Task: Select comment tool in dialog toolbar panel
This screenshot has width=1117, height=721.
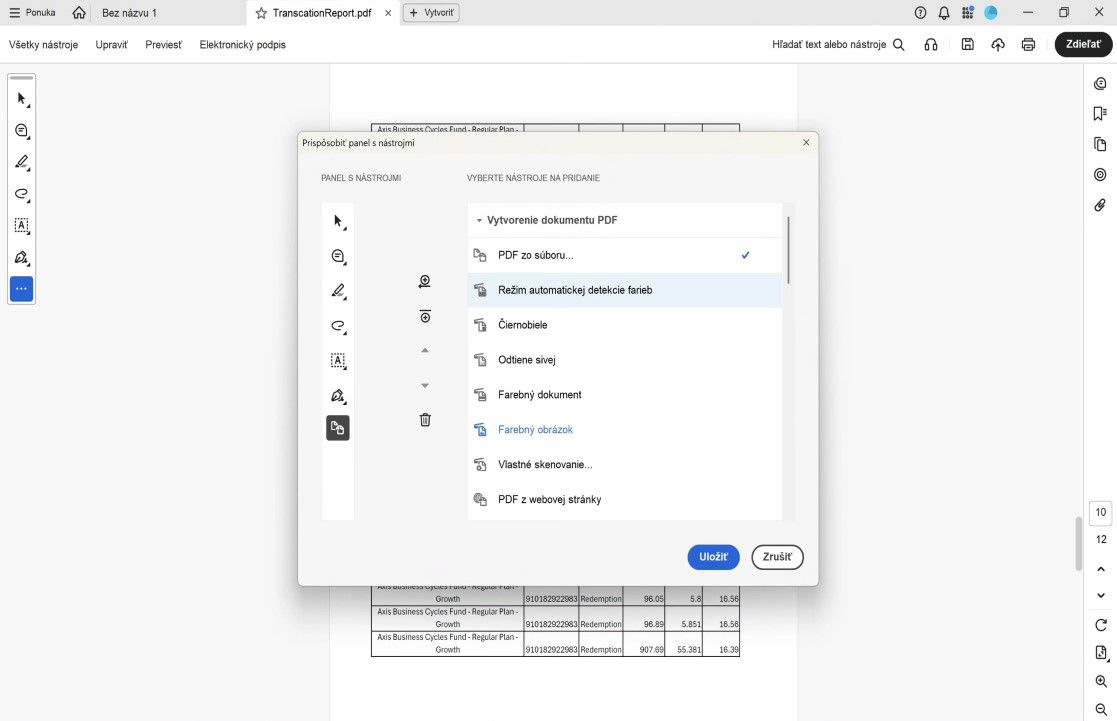Action: pyautogui.click(x=338, y=256)
